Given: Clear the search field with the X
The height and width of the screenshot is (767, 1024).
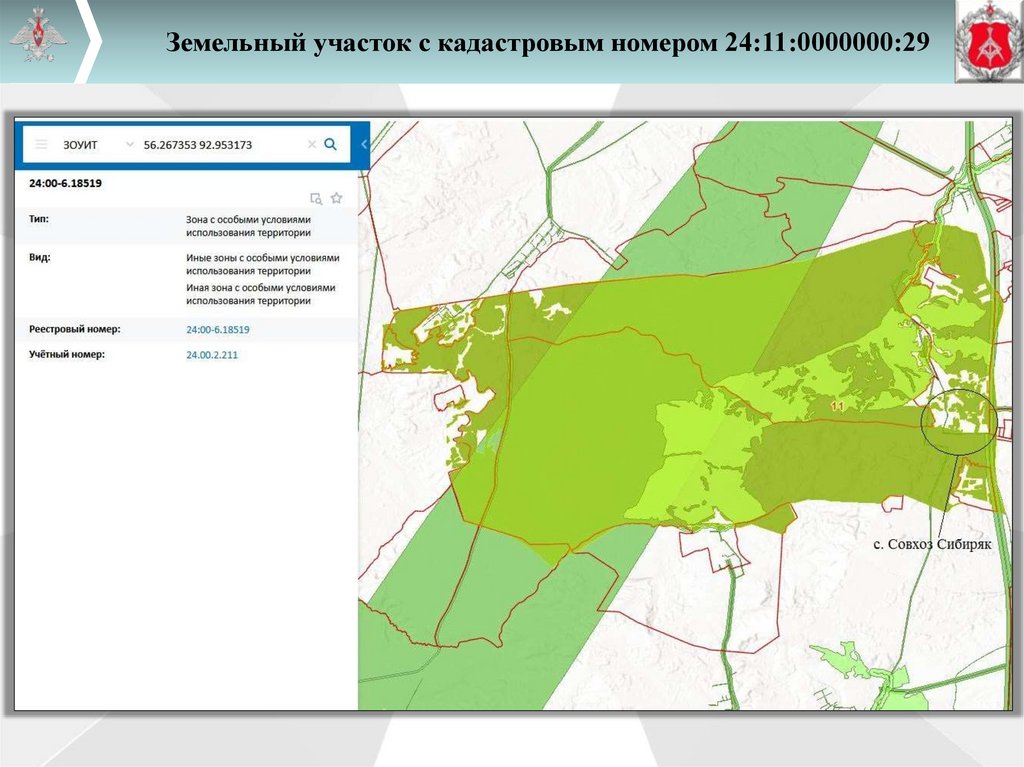Looking at the screenshot, I should pos(312,145).
